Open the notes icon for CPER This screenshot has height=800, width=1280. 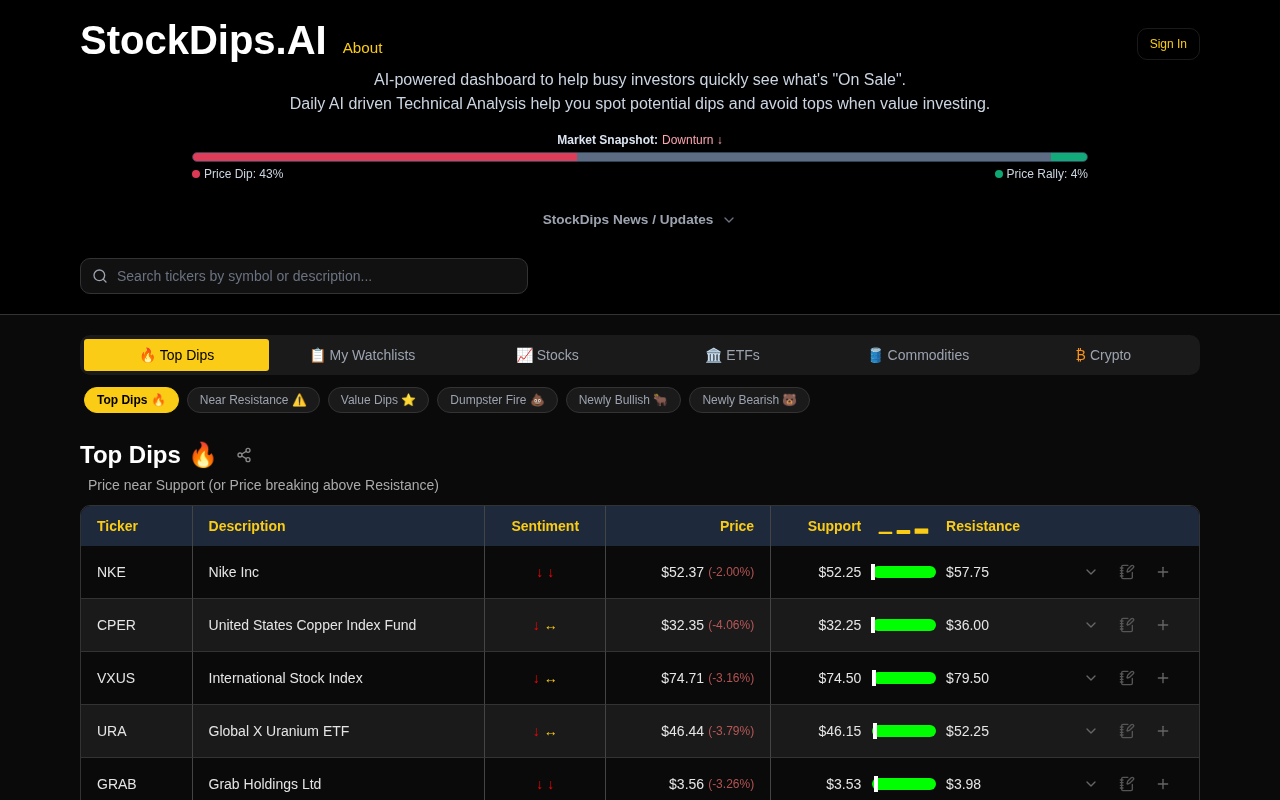(x=1127, y=625)
